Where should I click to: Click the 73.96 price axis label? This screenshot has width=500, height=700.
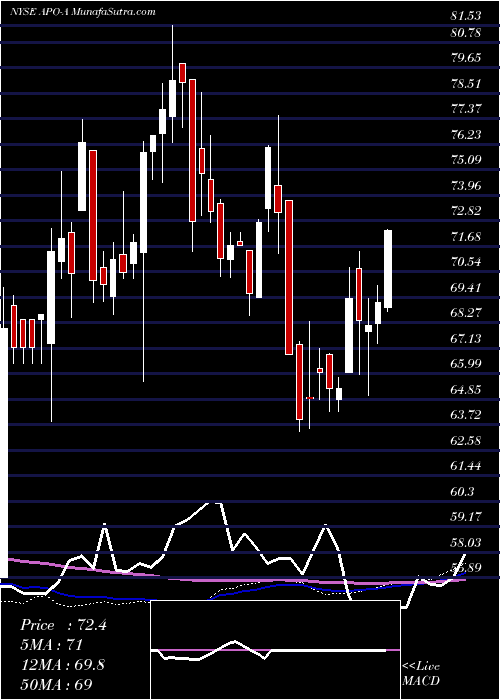(467, 185)
